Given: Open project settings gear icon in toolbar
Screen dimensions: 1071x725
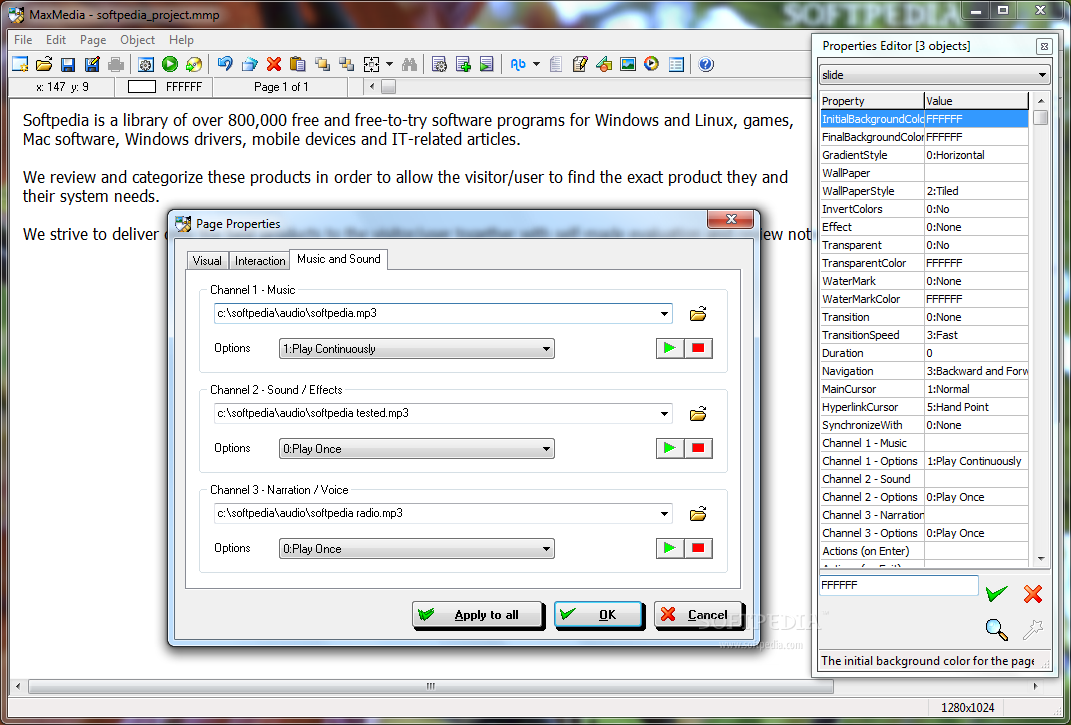Looking at the screenshot, I should 145,64.
